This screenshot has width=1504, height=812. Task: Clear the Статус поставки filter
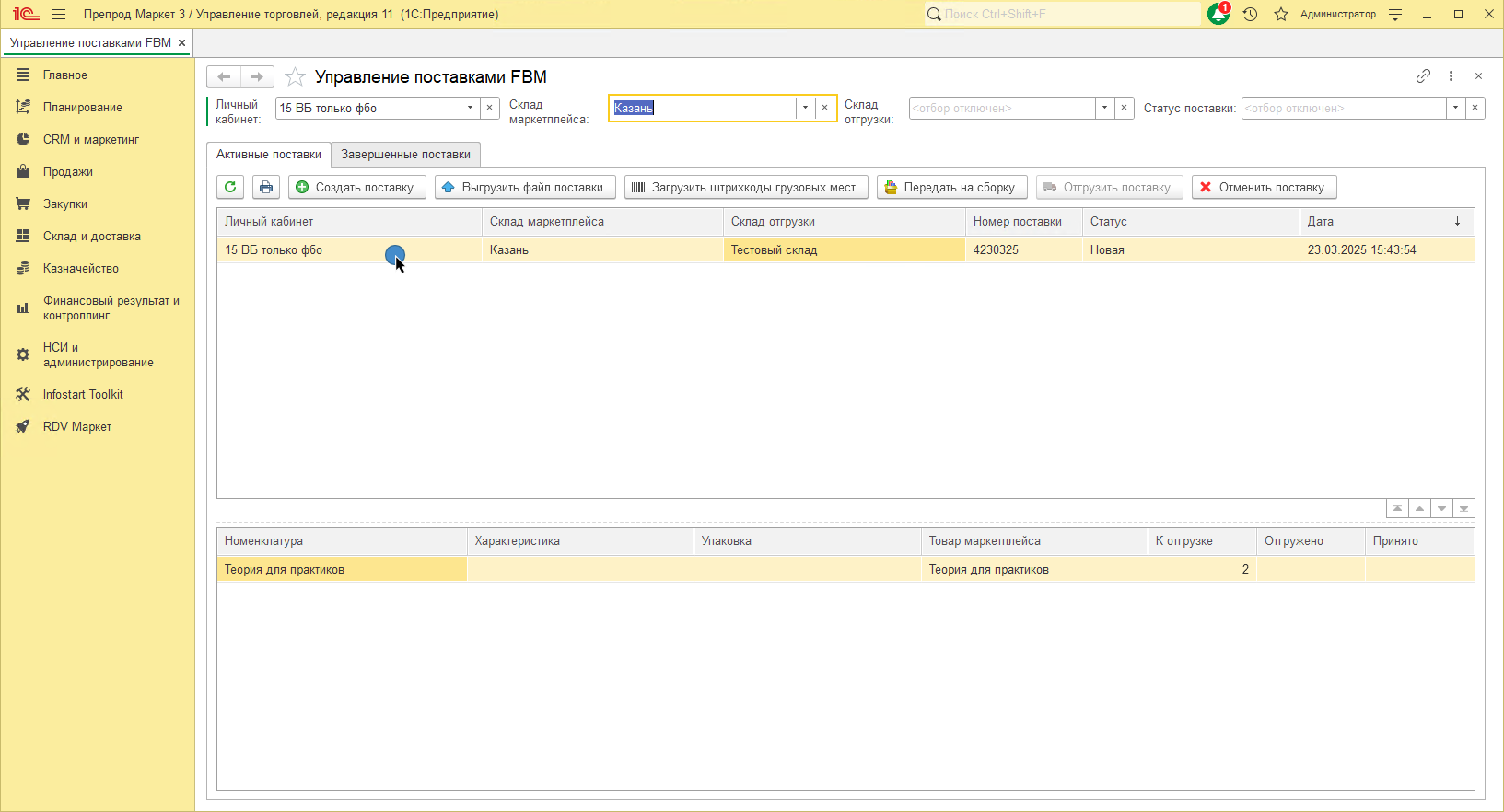click(1475, 108)
